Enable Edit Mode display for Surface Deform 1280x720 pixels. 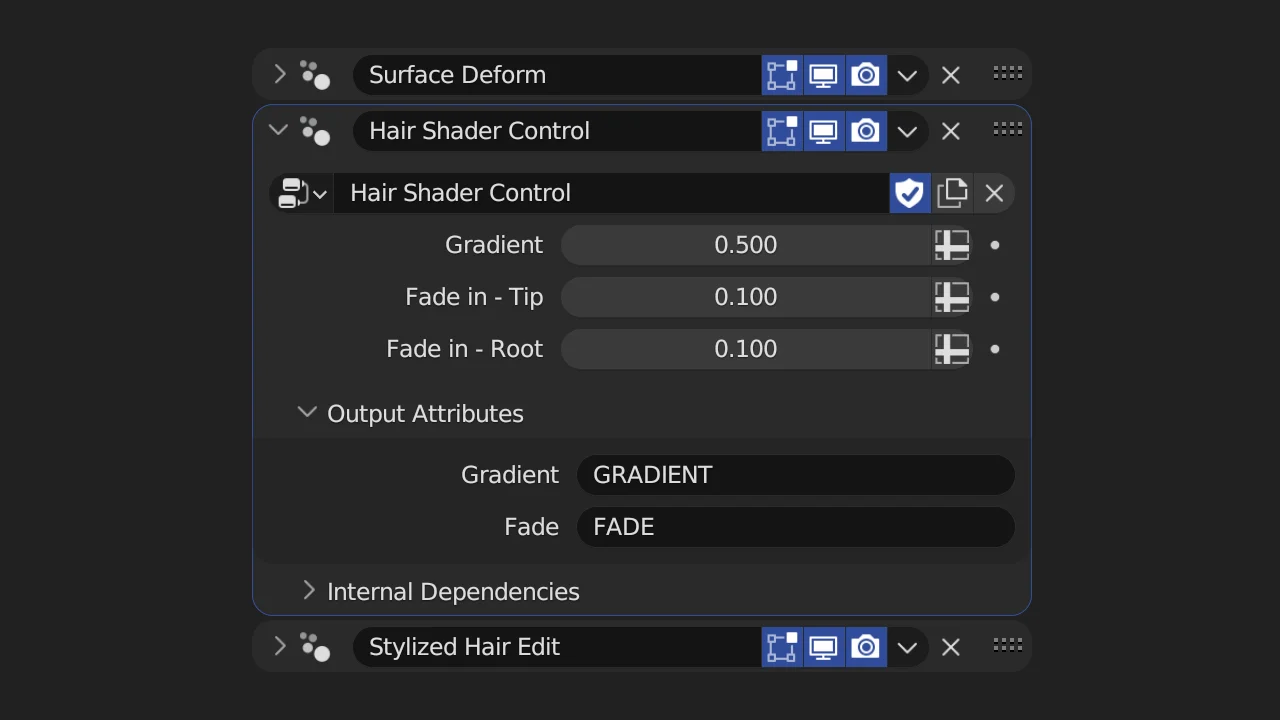[x=782, y=74]
